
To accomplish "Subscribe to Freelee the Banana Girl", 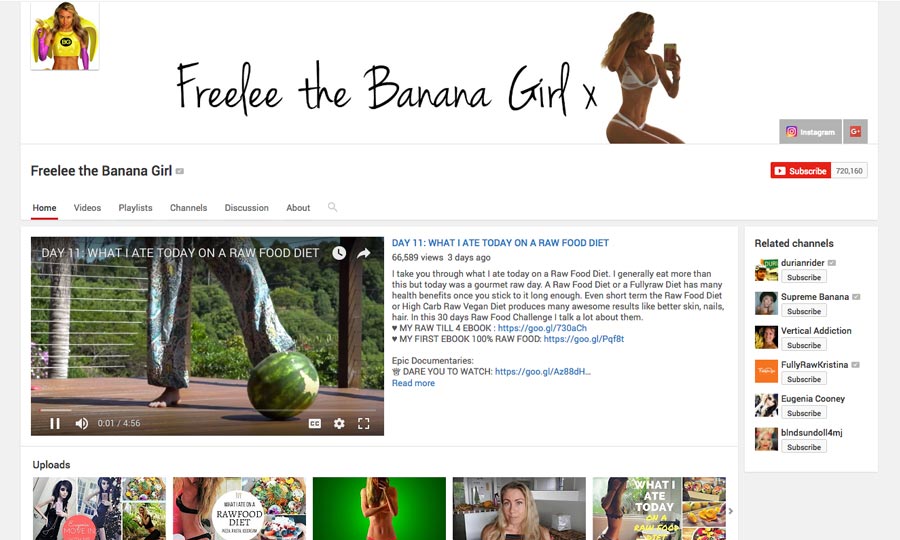I will click(801, 170).
